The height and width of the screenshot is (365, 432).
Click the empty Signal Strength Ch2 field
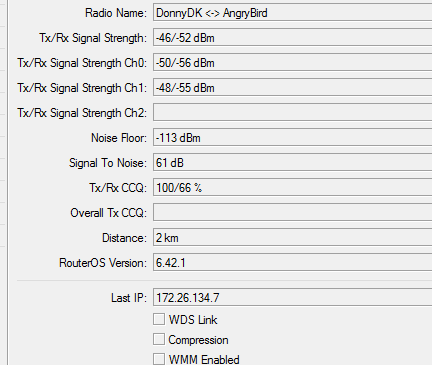pyautogui.click(x=293, y=113)
